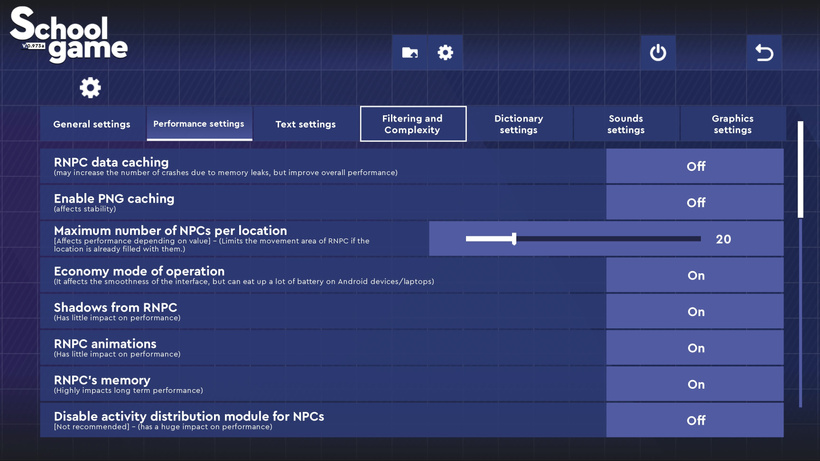Image resolution: width=820 pixels, height=461 pixels.
Task: Turn off Shadows from RNPC
Action: [x=695, y=312]
